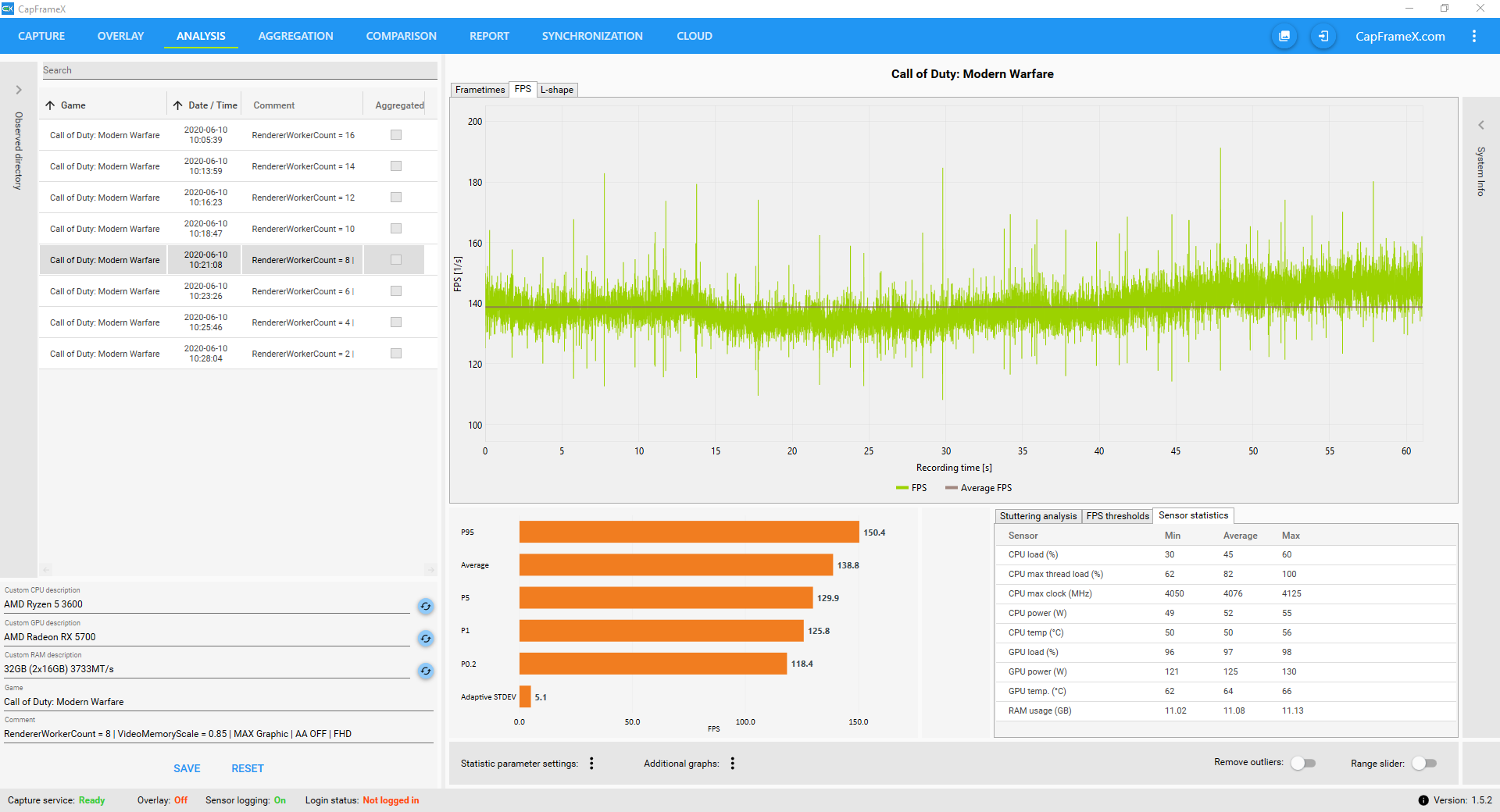Refresh custom RAM description

(x=426, y=671)
